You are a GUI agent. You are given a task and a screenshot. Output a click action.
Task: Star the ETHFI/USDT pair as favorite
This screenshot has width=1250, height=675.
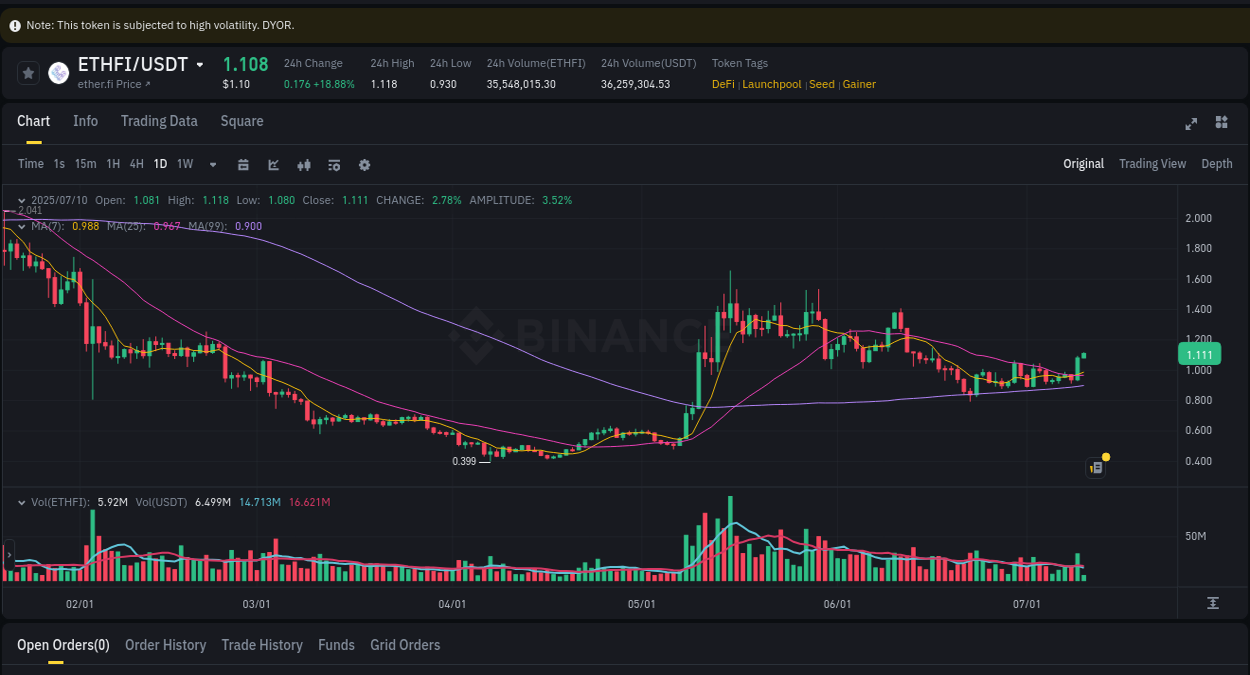pos(28,72)
